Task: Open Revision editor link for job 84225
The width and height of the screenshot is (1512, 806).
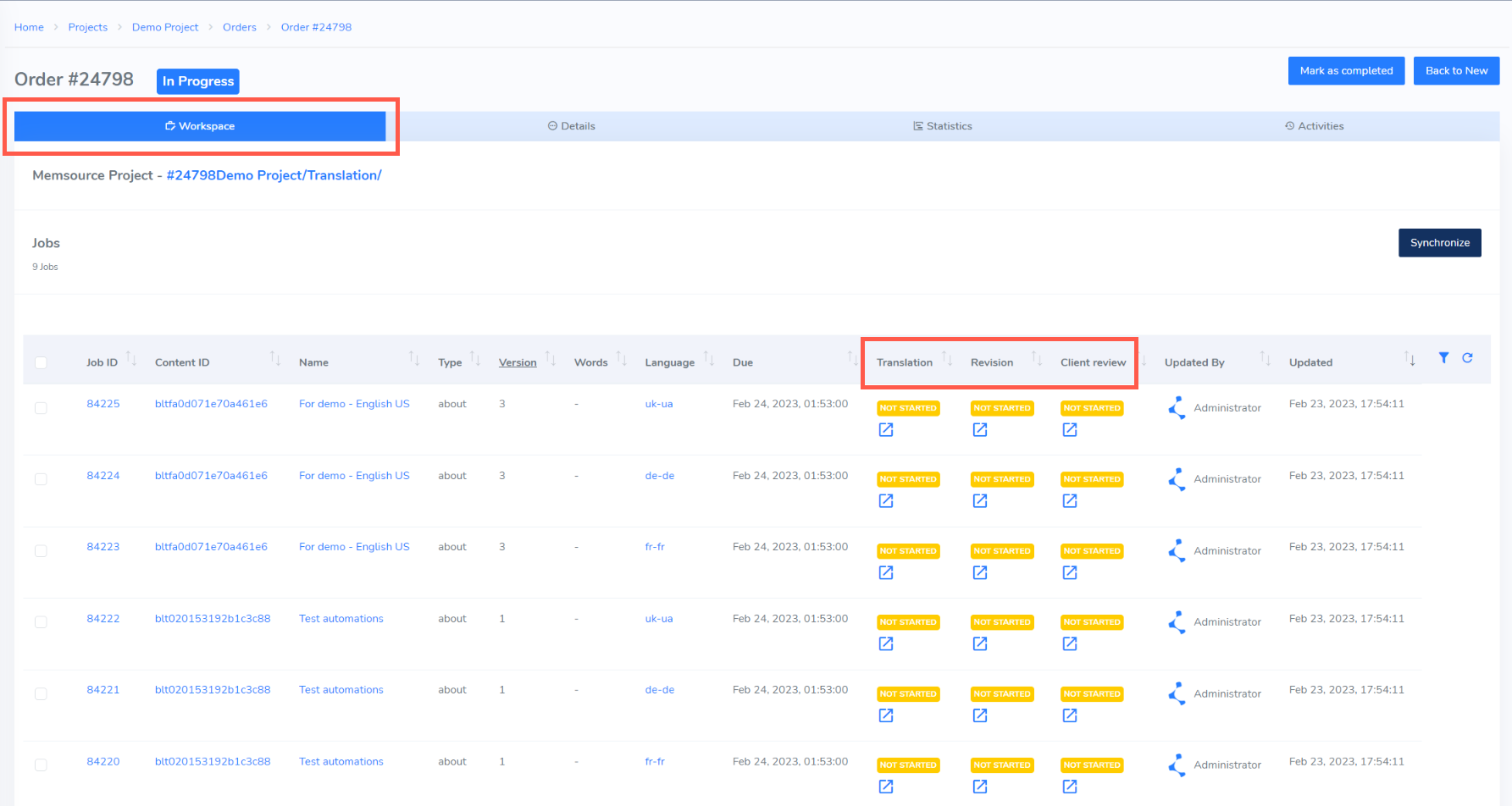Action: coord(980,430)
